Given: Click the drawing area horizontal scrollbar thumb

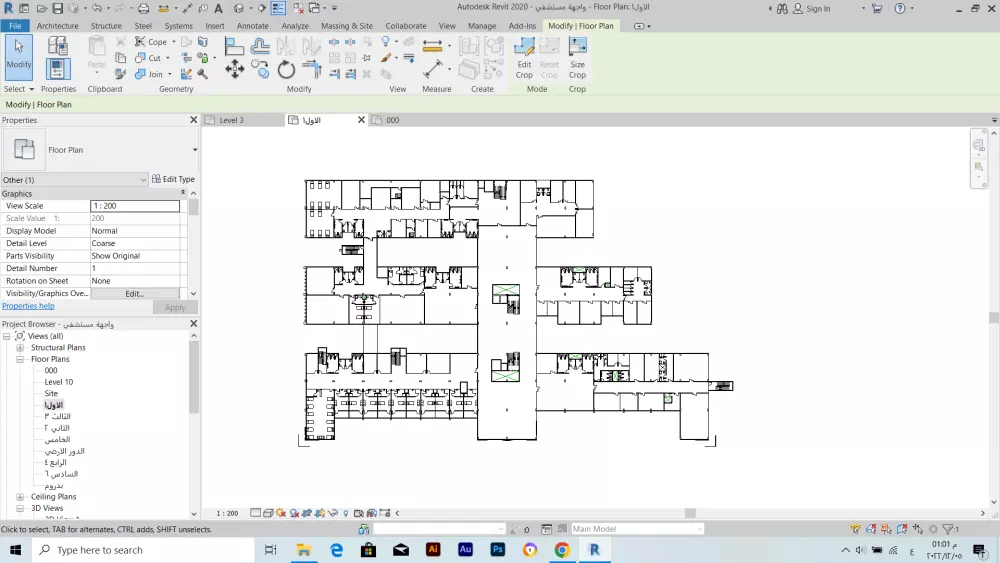Looking at the screenshot, I should click(690, 513).
